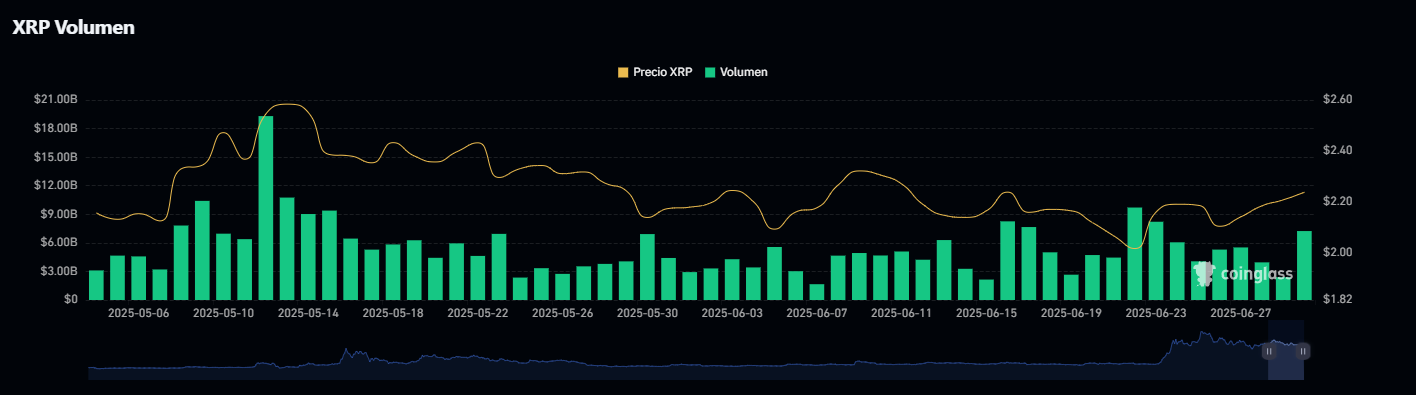Toggle the Volumen legend series
Screen dimensions: 1416x395
(x=736, y=73)
